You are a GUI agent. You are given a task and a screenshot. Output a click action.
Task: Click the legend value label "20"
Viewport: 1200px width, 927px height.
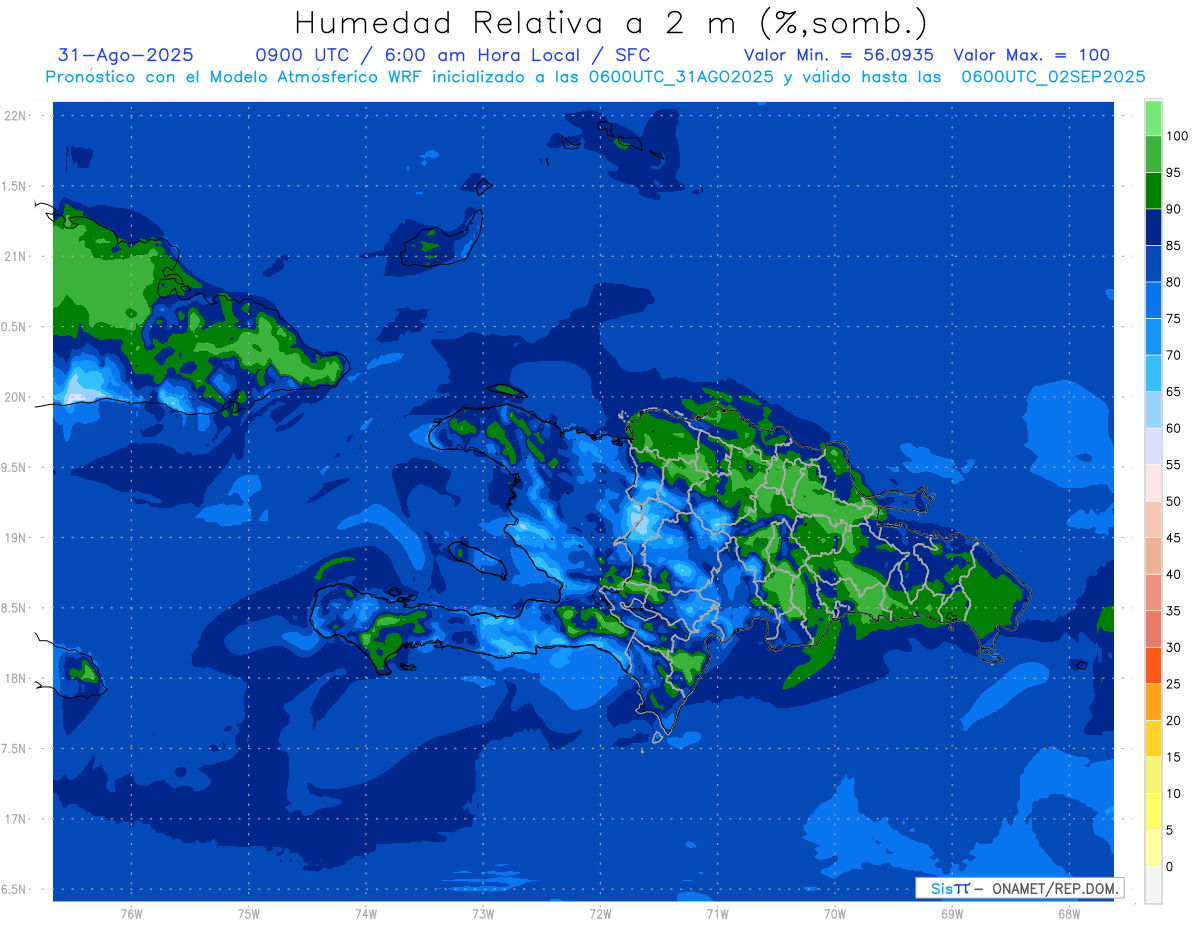[x=1173, y=720]
